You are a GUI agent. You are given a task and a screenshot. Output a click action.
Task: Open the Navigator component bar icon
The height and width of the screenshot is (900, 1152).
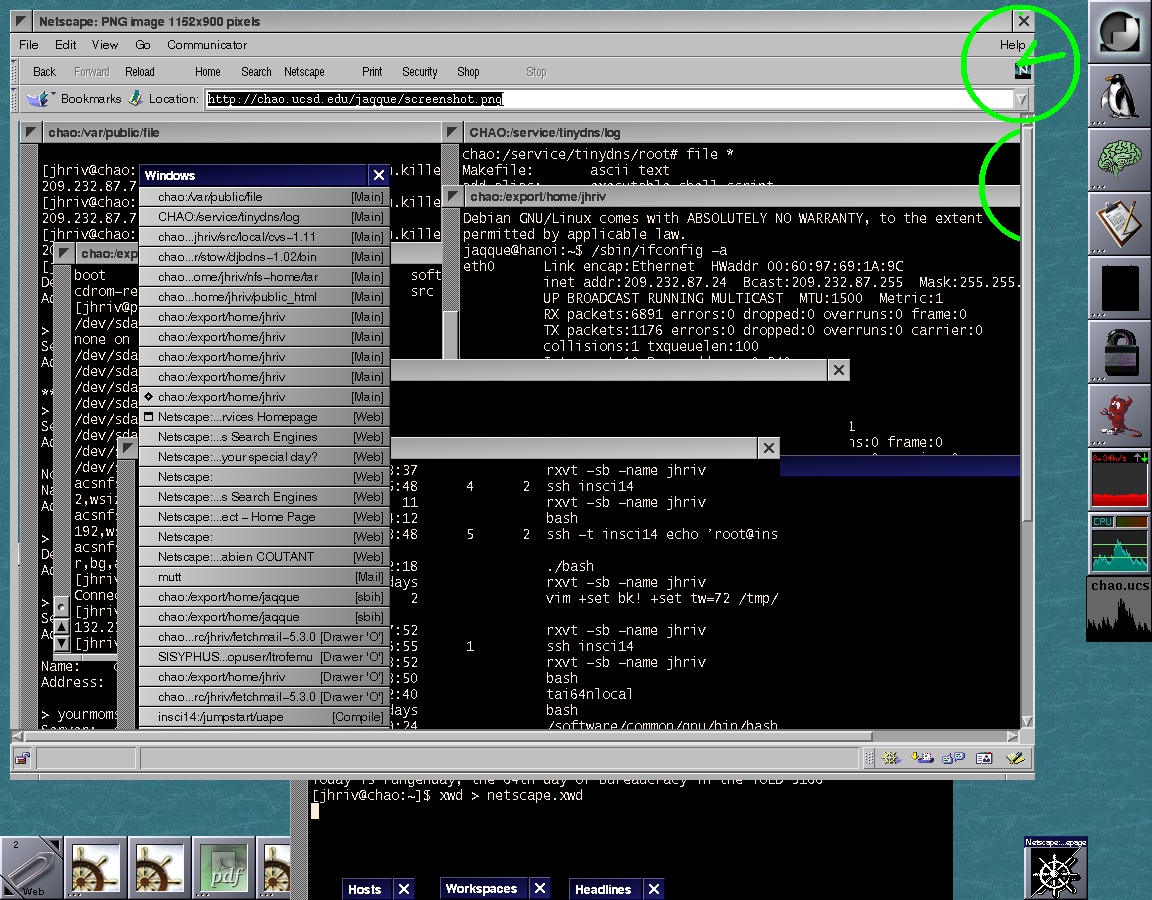coord(890,757)
